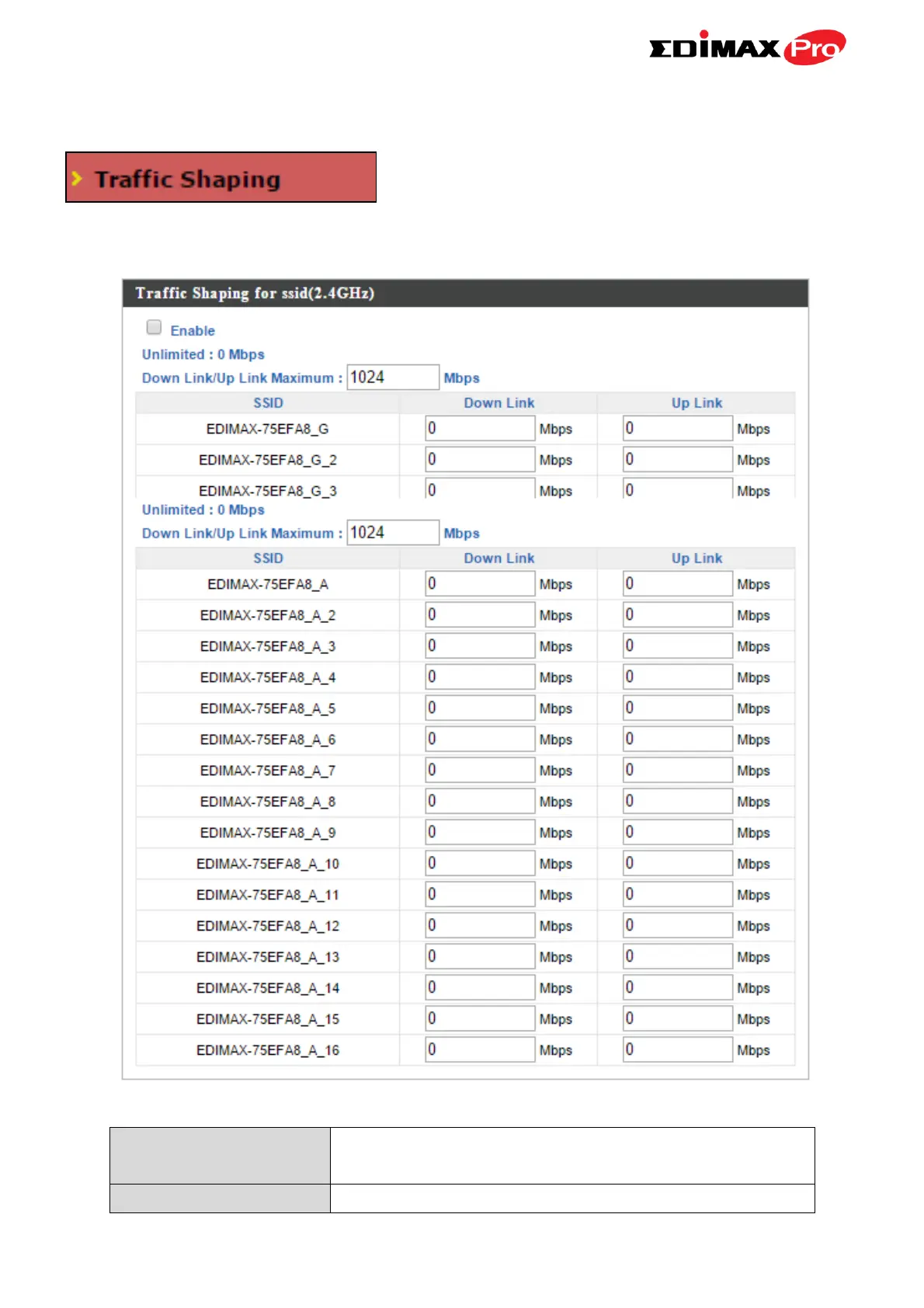Set Up Link for EDIMAX-75EFA8_A_14
The image size is (924, 1308).
[678, 988]
